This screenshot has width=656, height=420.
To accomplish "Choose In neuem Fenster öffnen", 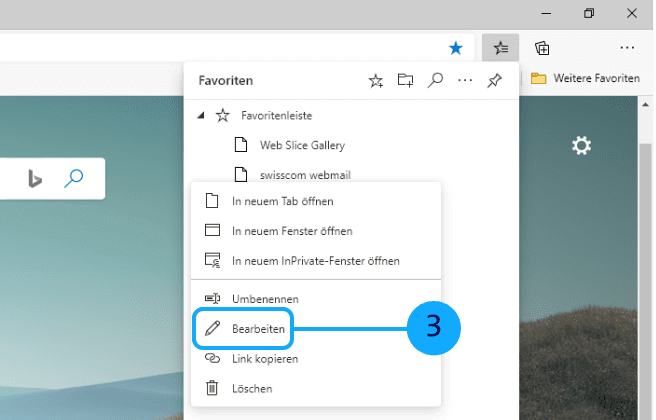I will point(289,230).
